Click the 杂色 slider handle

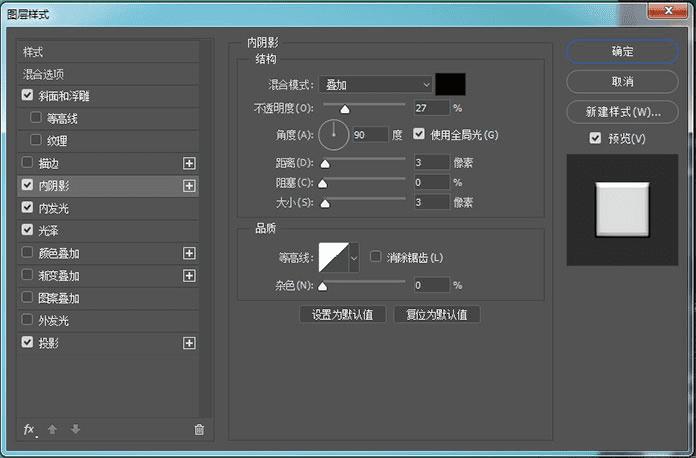point(323,286)
